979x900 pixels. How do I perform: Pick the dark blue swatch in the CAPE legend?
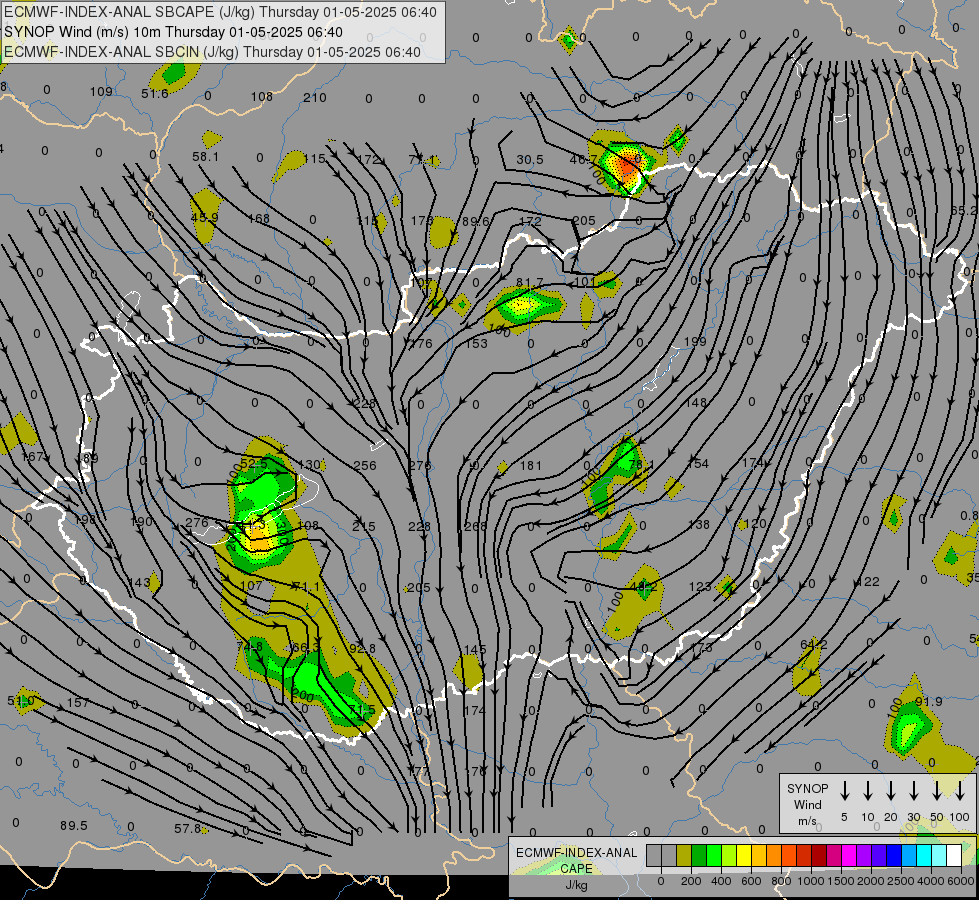click(x=893, y=855)
